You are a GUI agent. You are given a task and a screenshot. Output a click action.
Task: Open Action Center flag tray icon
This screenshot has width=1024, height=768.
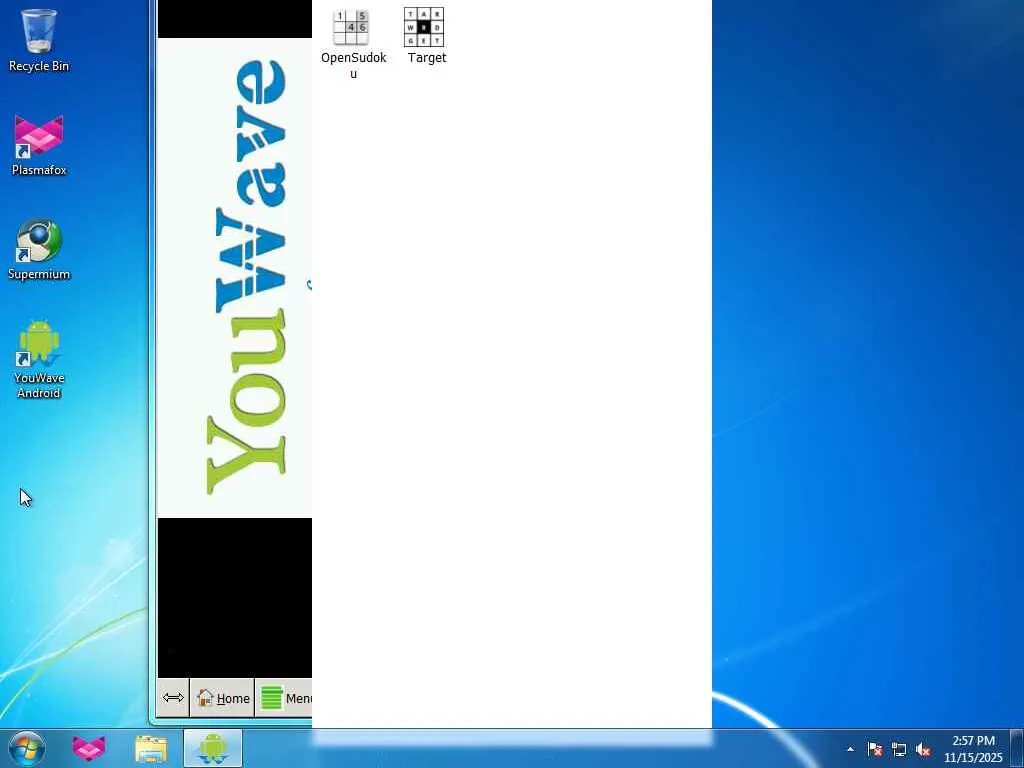pyautogui.click(x=875, y=749)
